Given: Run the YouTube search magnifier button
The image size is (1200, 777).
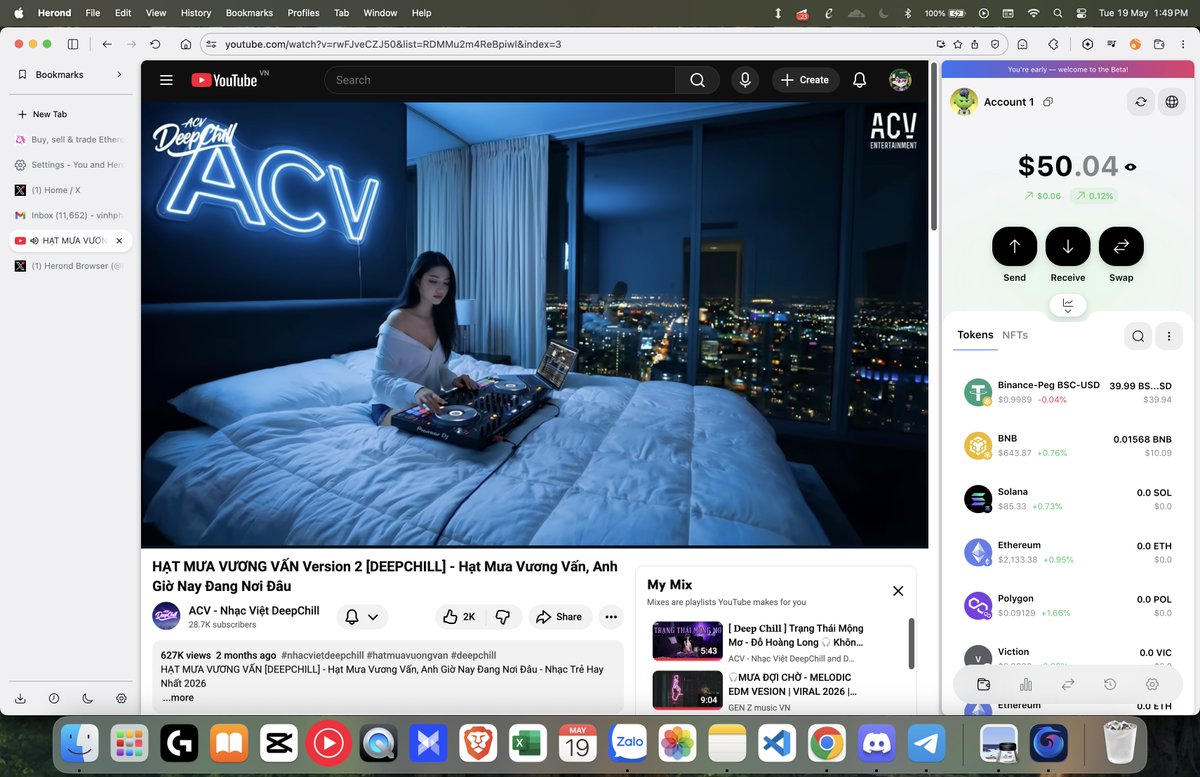Looking at the screenshot, I should click(x=697, y=80).
